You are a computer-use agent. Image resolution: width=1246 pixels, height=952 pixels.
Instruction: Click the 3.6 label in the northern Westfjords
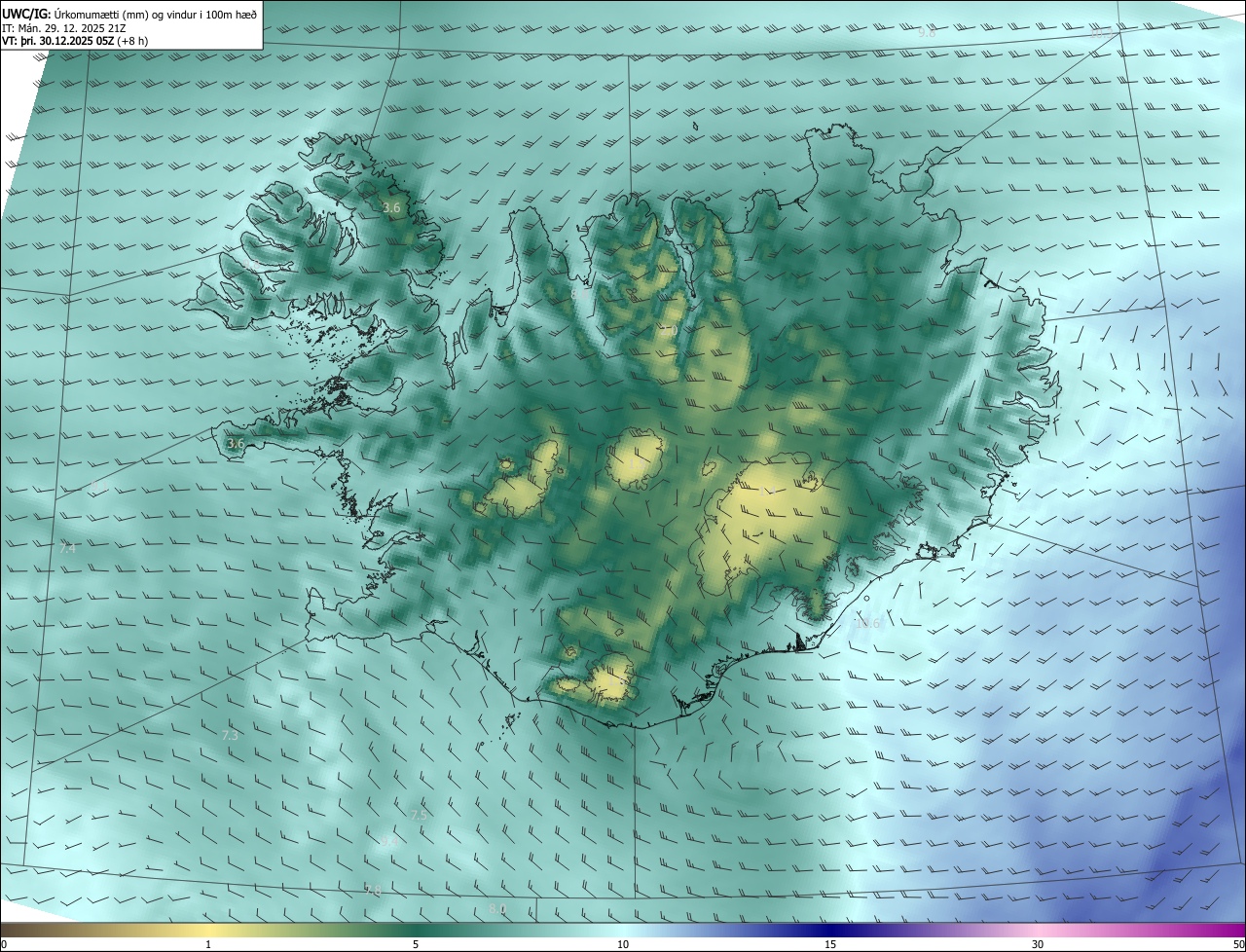(x=391, y=207)
